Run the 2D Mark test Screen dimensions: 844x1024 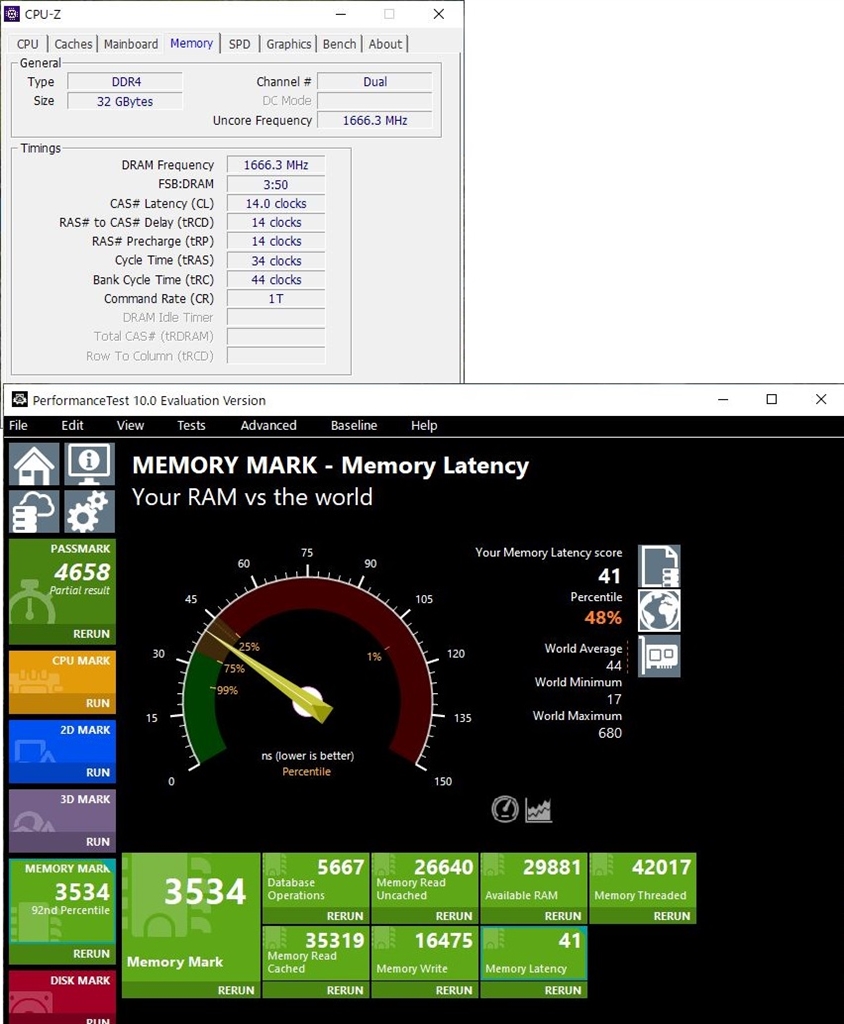(x=98, y=773)
